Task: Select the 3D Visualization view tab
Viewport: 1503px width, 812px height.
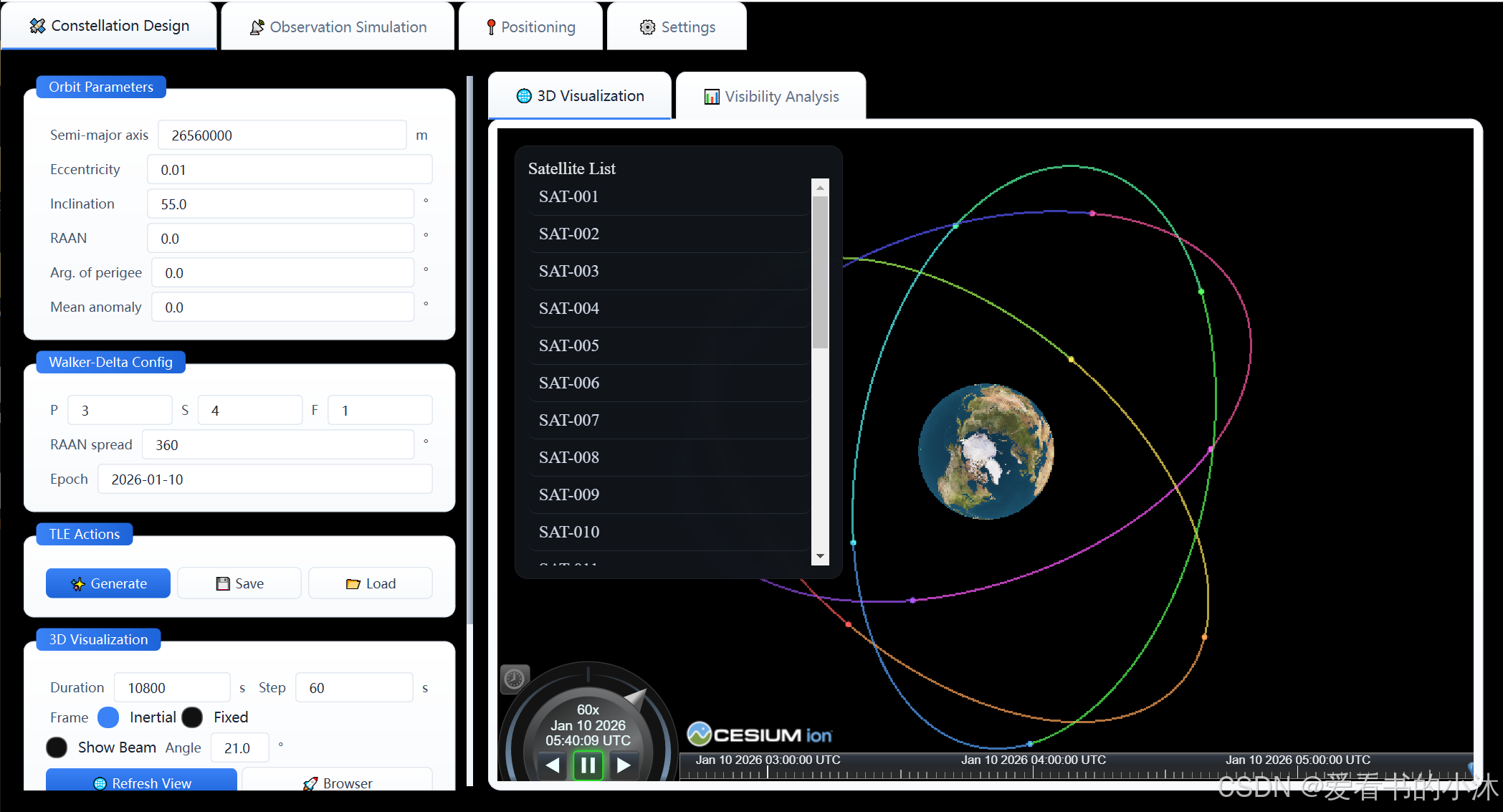Action: point(580,96)
